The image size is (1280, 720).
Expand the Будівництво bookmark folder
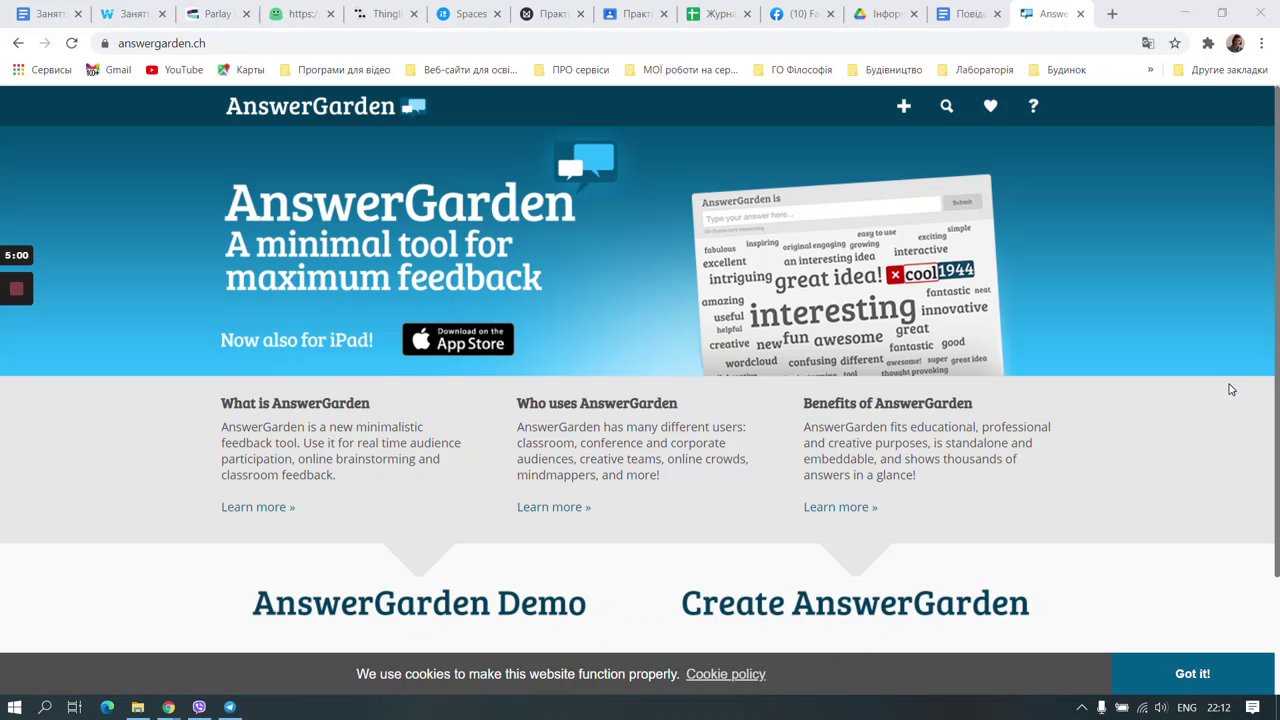[x=884, y=70]
